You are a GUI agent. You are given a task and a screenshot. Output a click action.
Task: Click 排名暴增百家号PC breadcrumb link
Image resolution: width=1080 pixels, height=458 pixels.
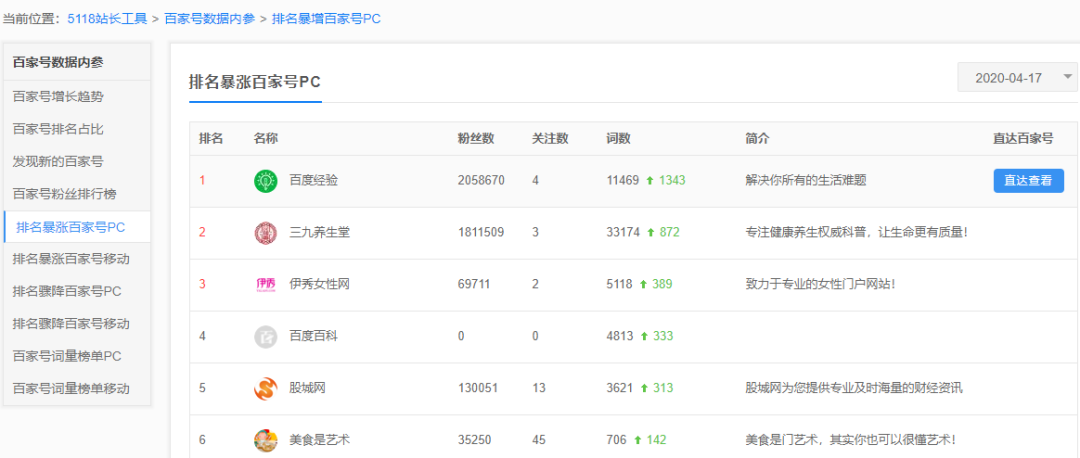click(x=326, y=19)
